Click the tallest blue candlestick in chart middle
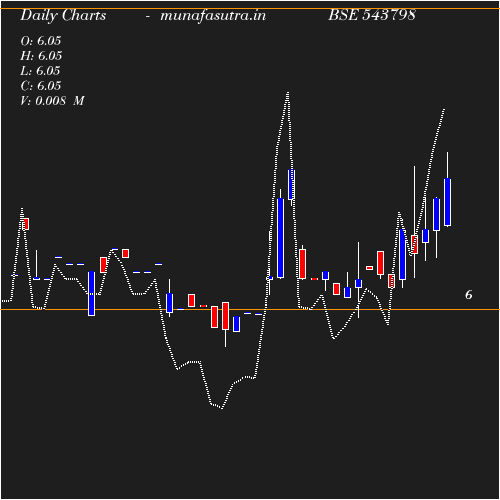Image resolution: width=500 pixels, height=500 pixels. coord(281,238)
